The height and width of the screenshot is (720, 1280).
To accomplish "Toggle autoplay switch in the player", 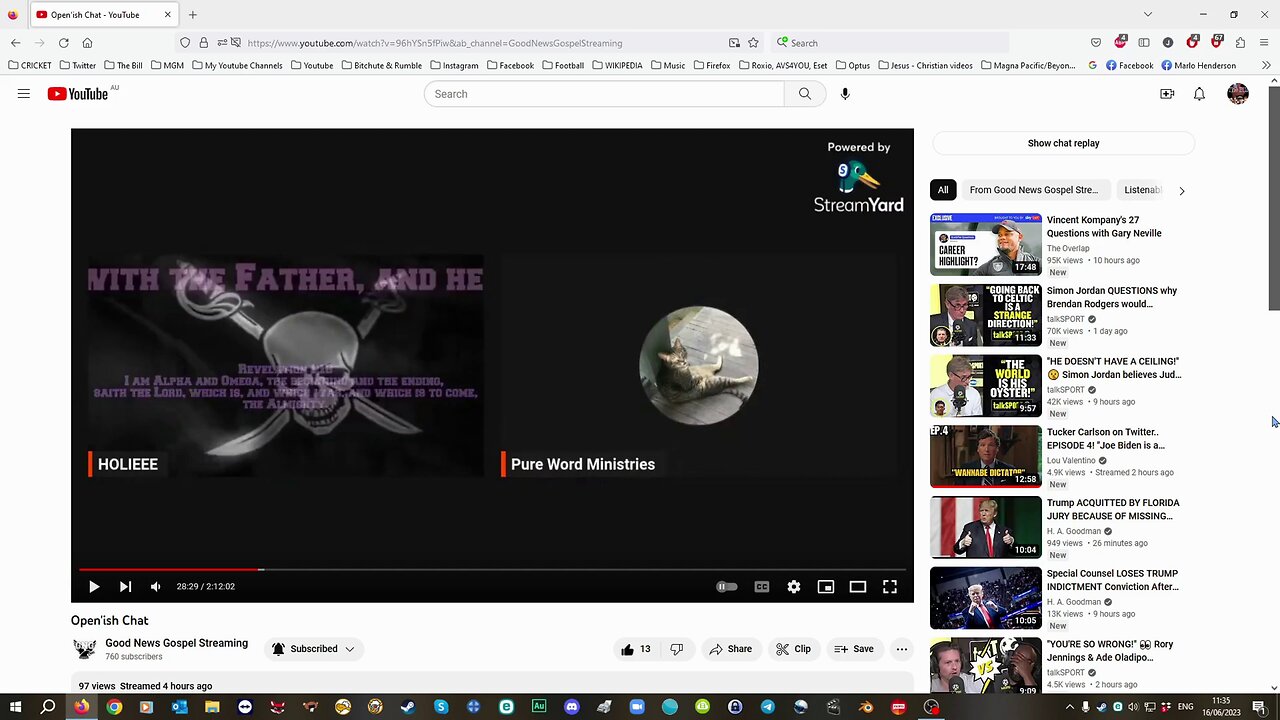I will (727, 587).
